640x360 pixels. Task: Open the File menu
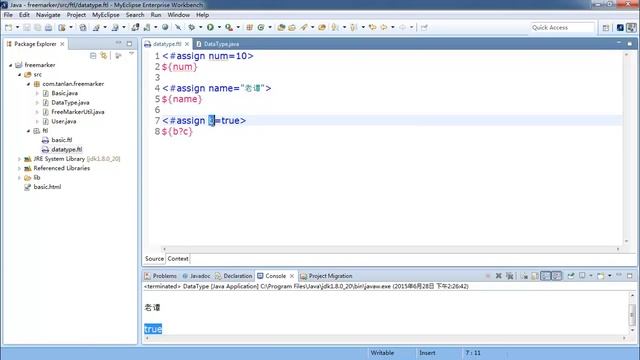coord(8,15)
